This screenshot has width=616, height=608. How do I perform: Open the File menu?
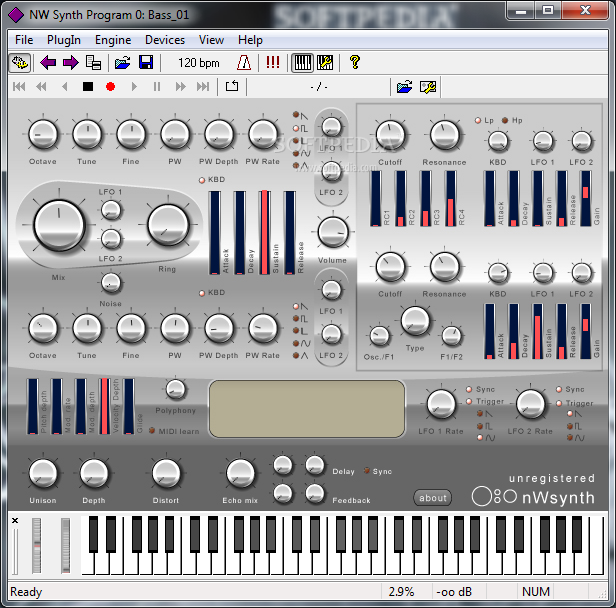(24, 40)
